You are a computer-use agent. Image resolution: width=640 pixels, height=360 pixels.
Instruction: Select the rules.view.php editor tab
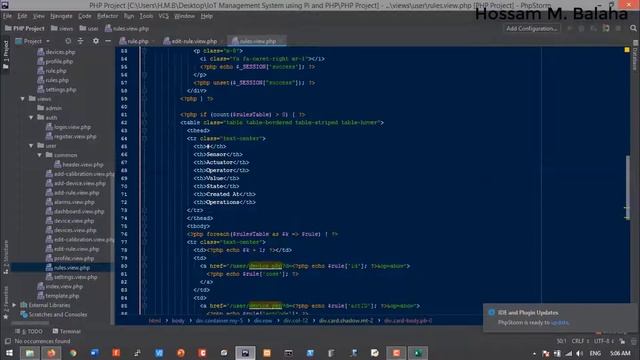click(x=257, y=41)
